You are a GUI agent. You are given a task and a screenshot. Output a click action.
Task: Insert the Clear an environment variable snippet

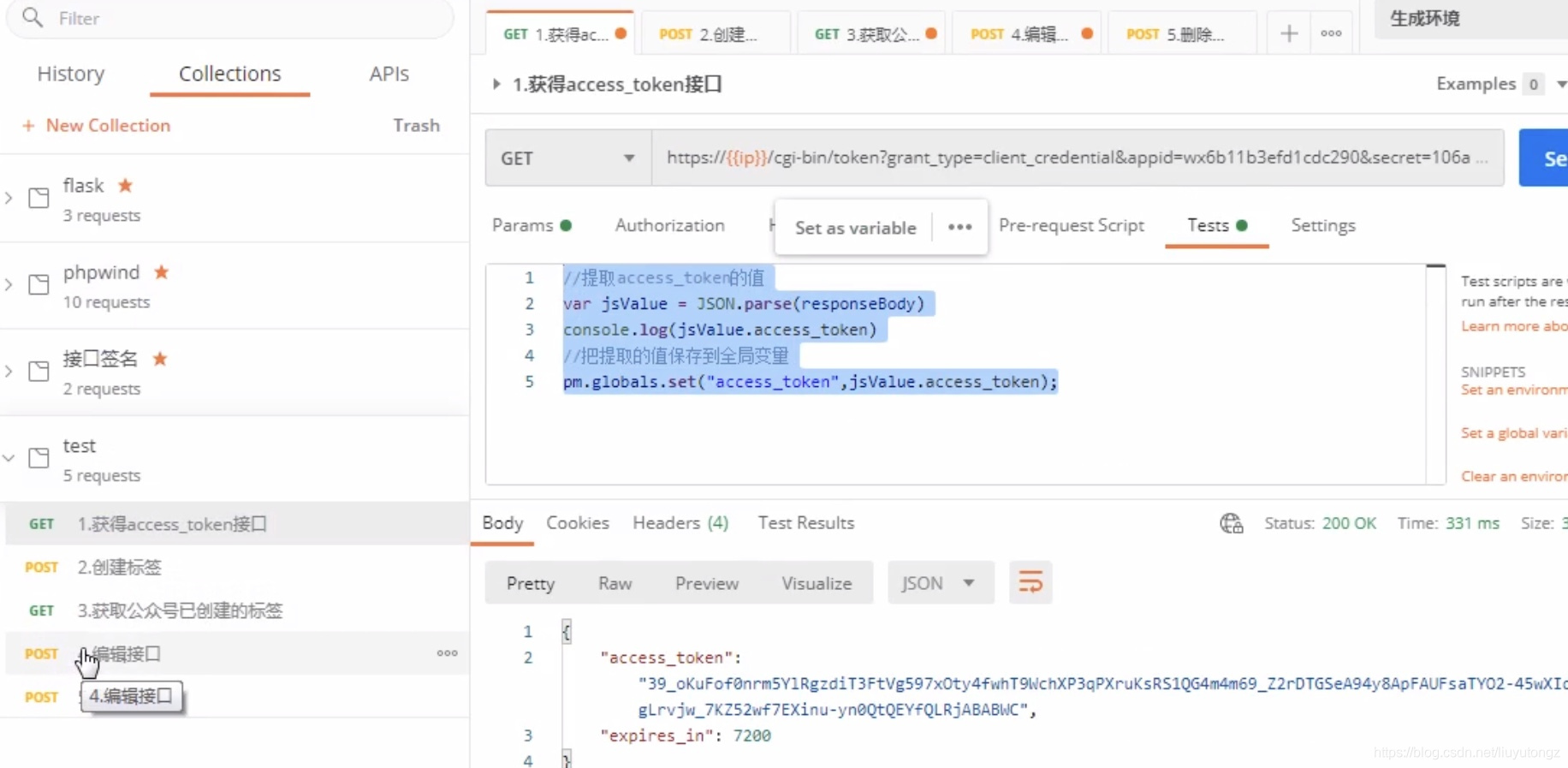tap(1514, 476)
